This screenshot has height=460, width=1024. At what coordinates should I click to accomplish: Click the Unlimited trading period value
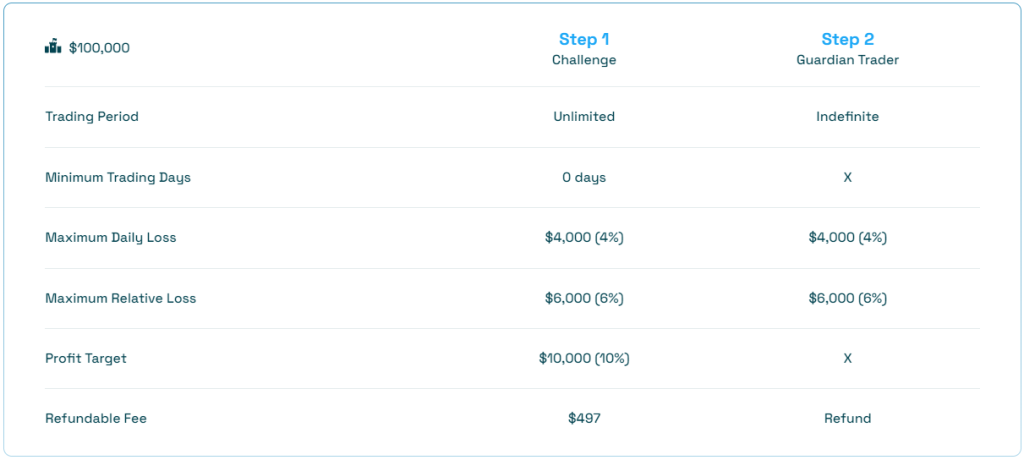point(584,117)
